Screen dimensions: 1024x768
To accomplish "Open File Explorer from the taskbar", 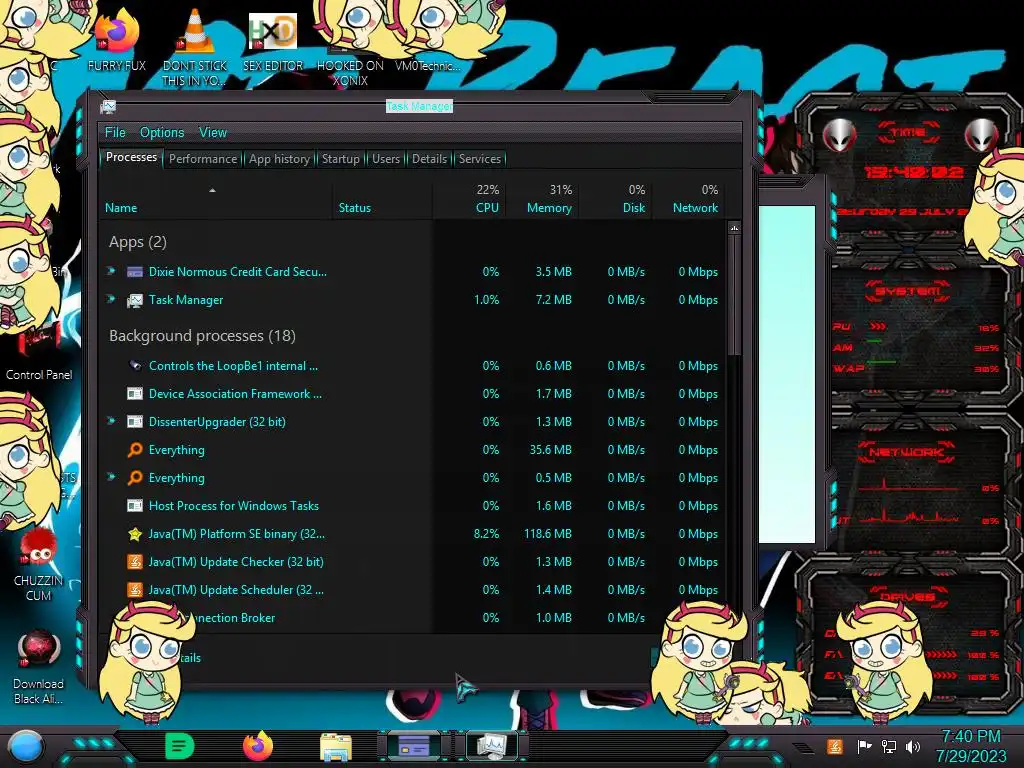I will [x=336, y=747].
